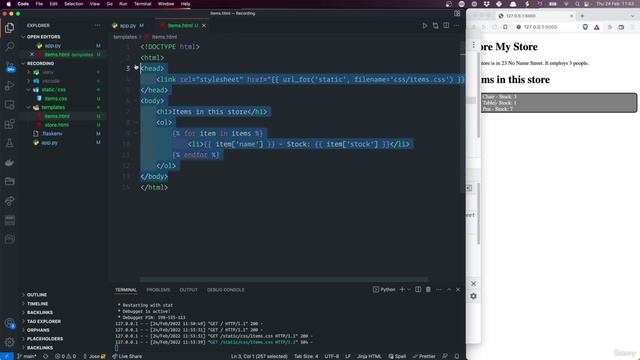The image size is (640, 360).
Task: Open the Explorer view in the activity bar
Action: tap(9, 28)
